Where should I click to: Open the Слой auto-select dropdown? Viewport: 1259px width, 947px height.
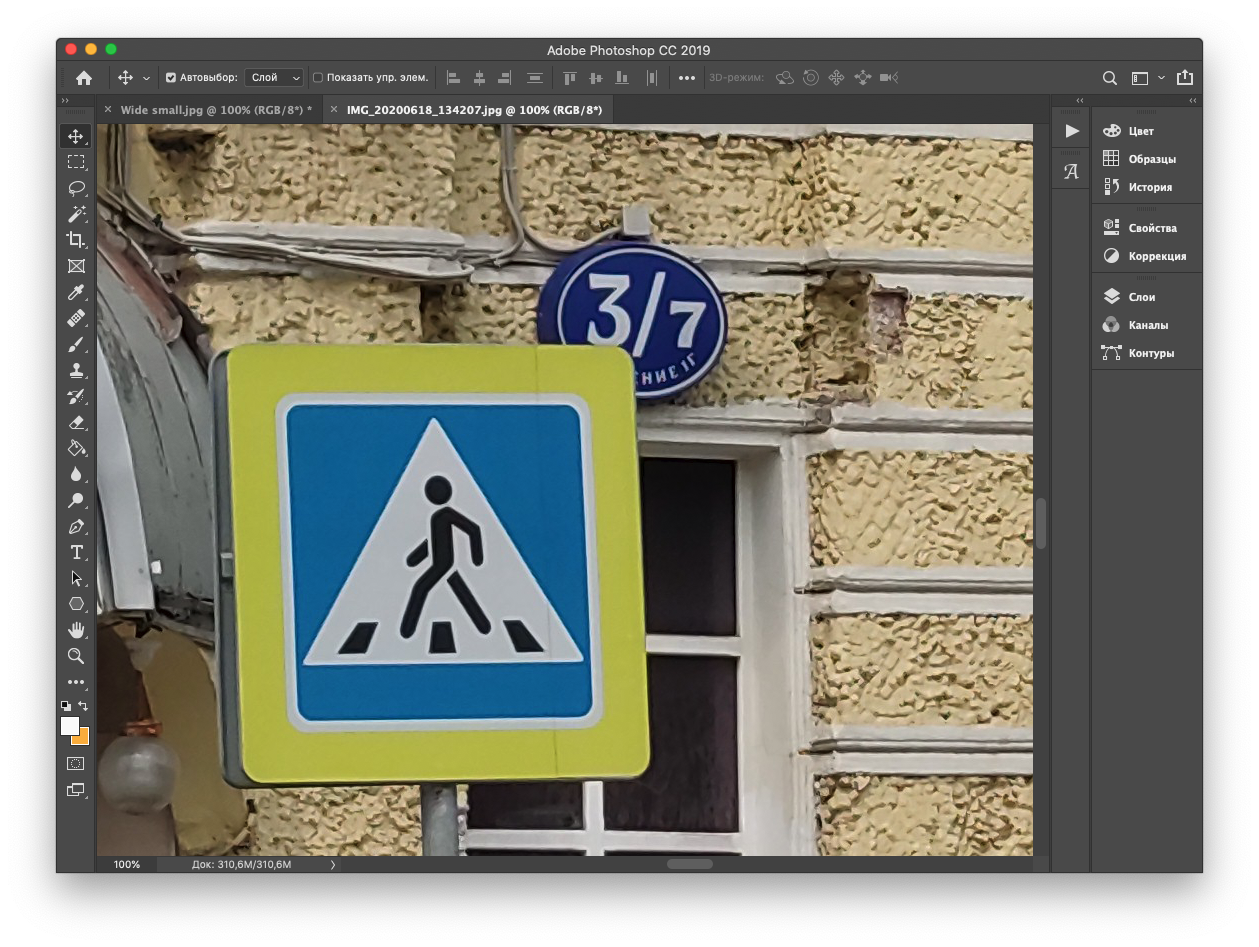point(274,78)
